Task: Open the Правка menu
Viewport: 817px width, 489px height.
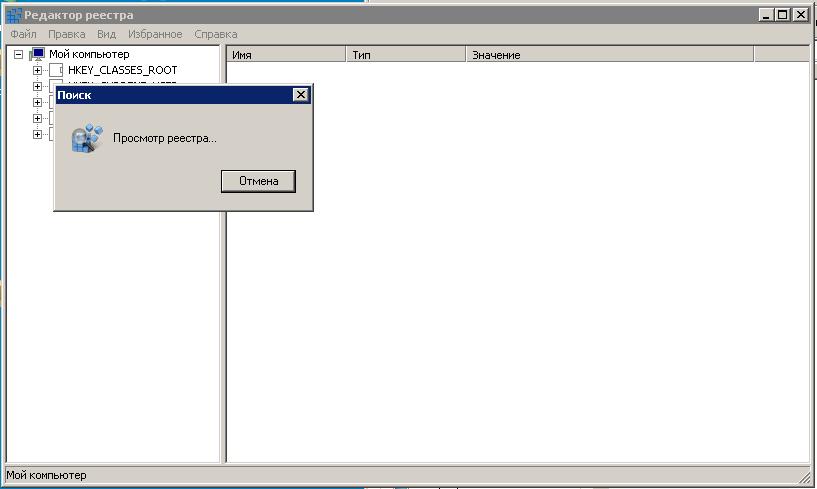Action: pyautogui.click(x=67, y=34)
